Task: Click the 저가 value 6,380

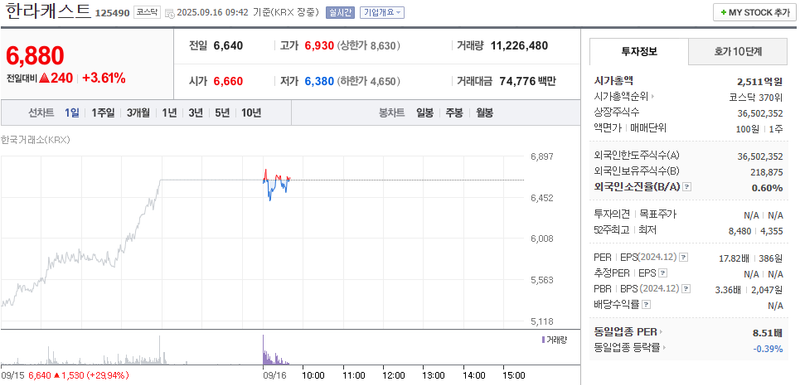Action: point(319,81)
